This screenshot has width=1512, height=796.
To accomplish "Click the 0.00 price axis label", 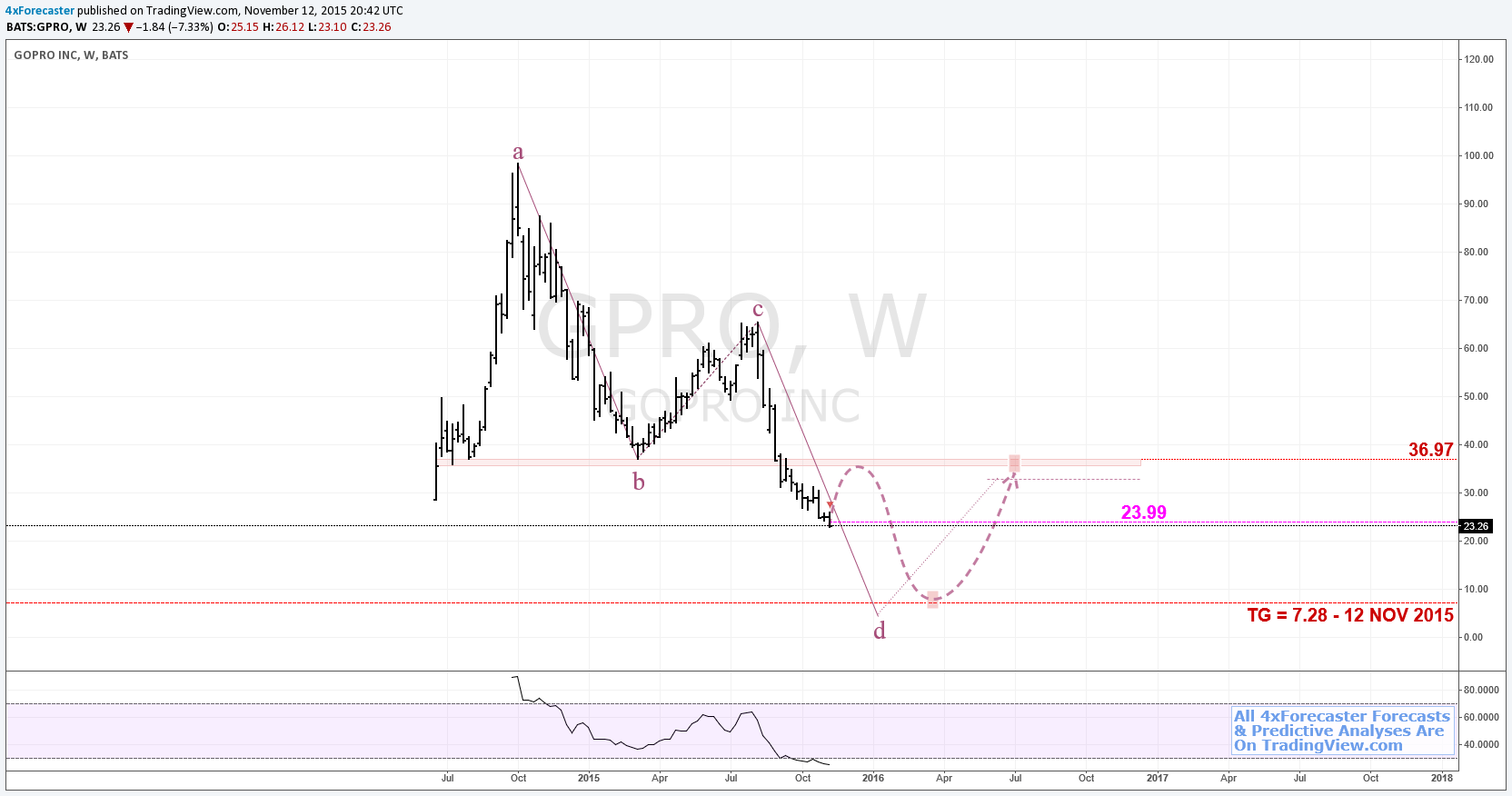I will 1473,637.
